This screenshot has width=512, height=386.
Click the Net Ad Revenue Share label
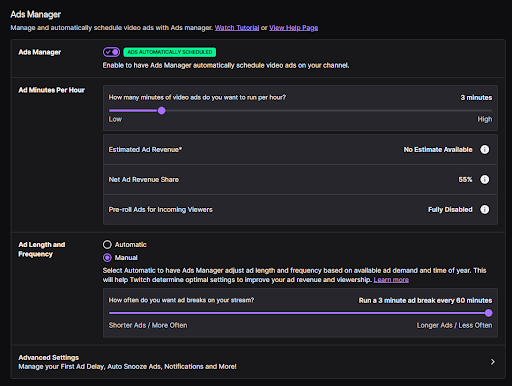[144, 179]
